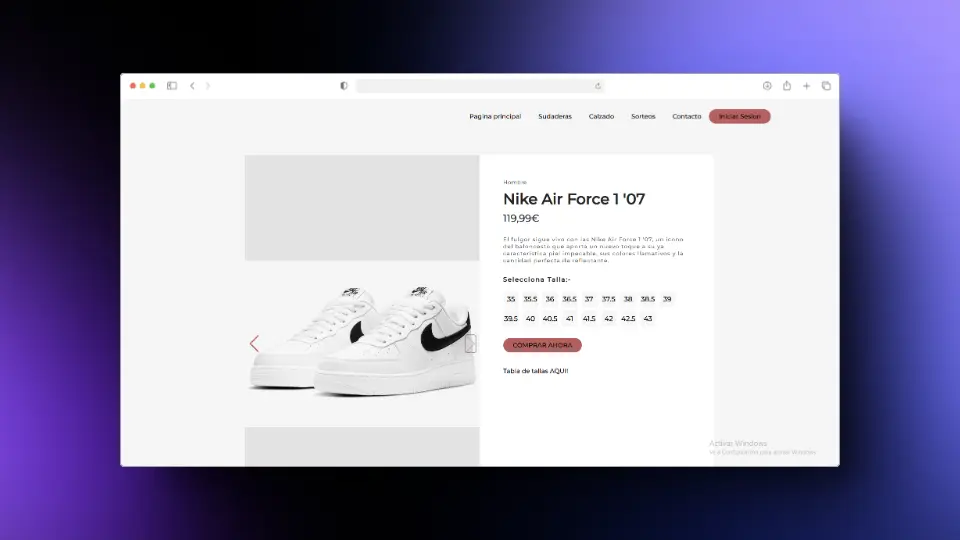The image size is (960, 540).
Task: Open the Contacto menu item
Action: [686, 116]
